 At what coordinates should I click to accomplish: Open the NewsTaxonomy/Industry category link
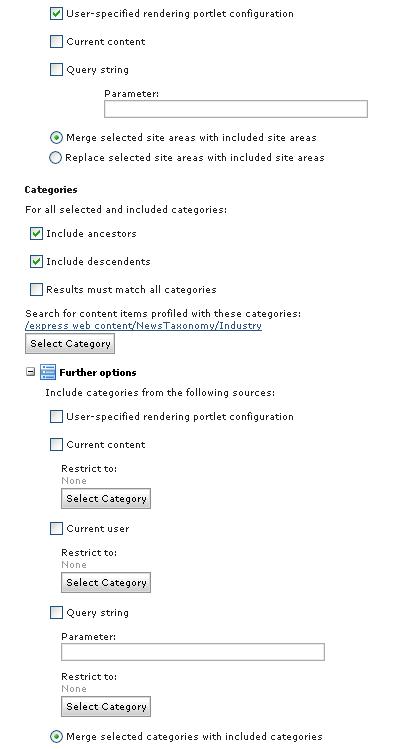coord(143,326)
